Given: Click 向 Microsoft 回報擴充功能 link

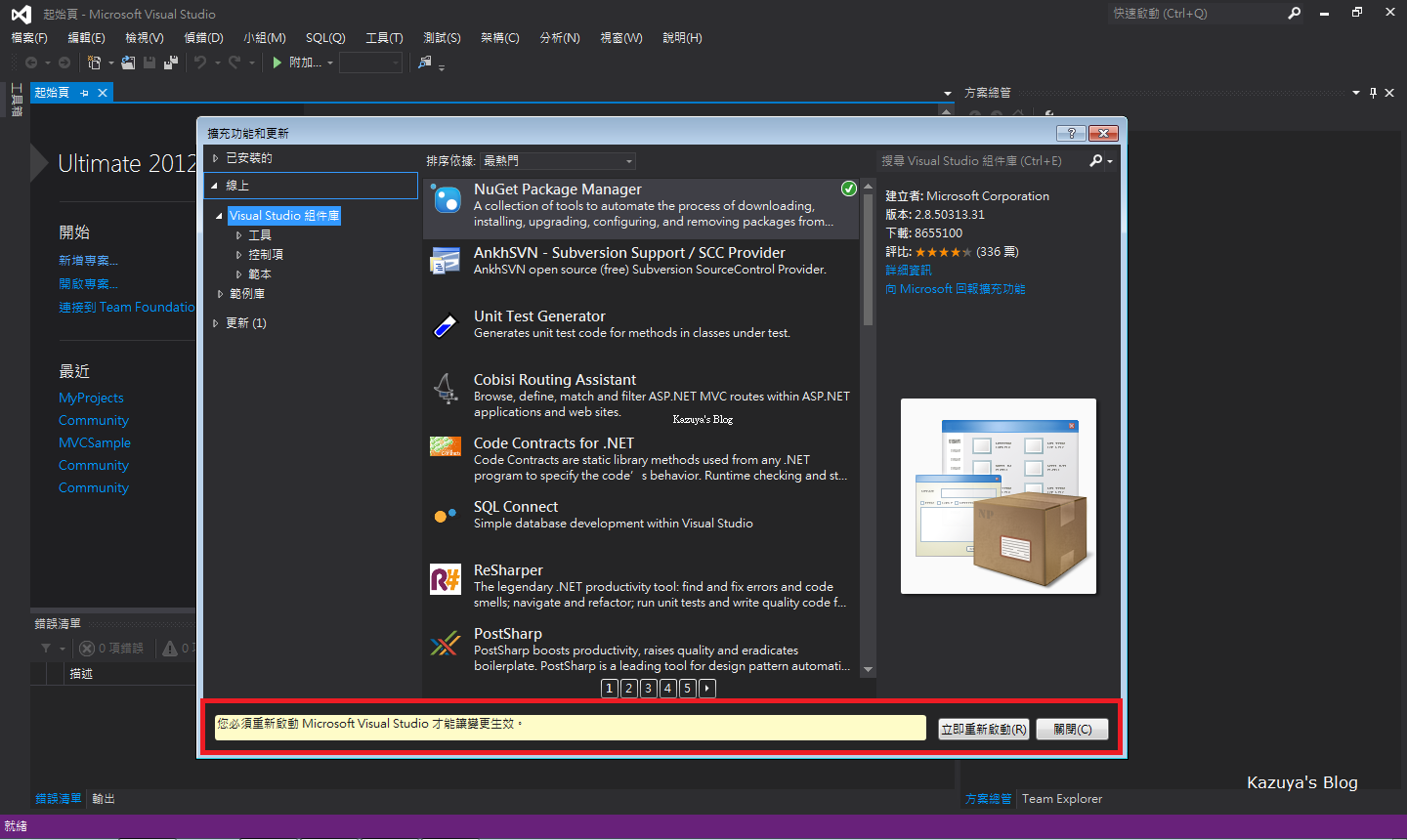Looking at the screenshot, I should click(x=956, y=289).
